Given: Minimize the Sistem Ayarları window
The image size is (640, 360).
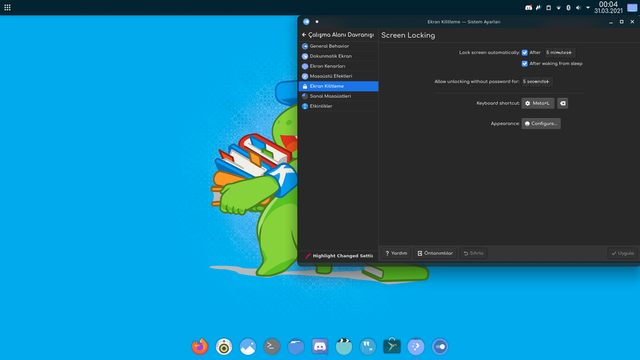Looking at the screenshot, I should (x=611, y=22).
